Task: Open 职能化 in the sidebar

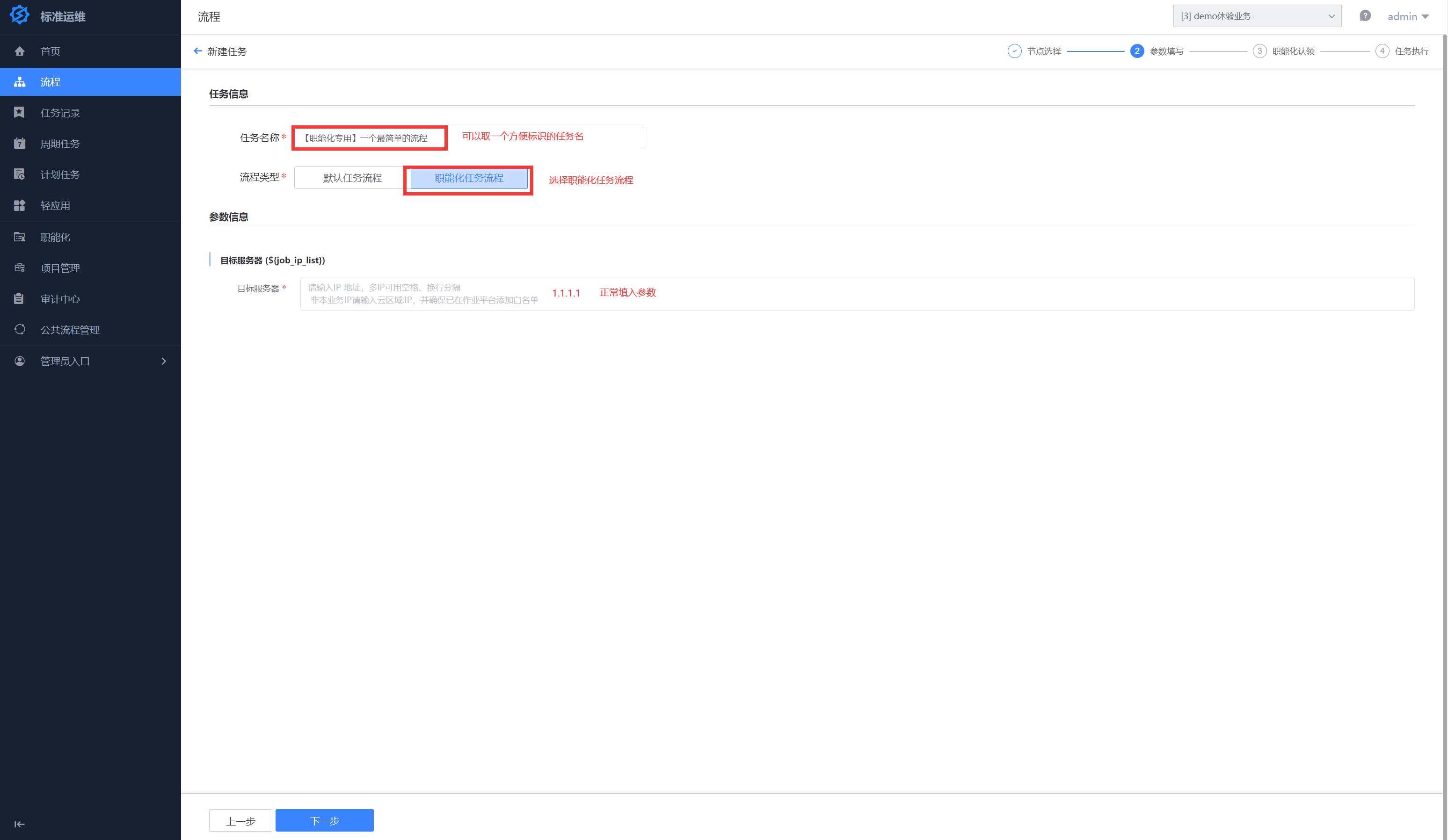Action: click(55, 237)
